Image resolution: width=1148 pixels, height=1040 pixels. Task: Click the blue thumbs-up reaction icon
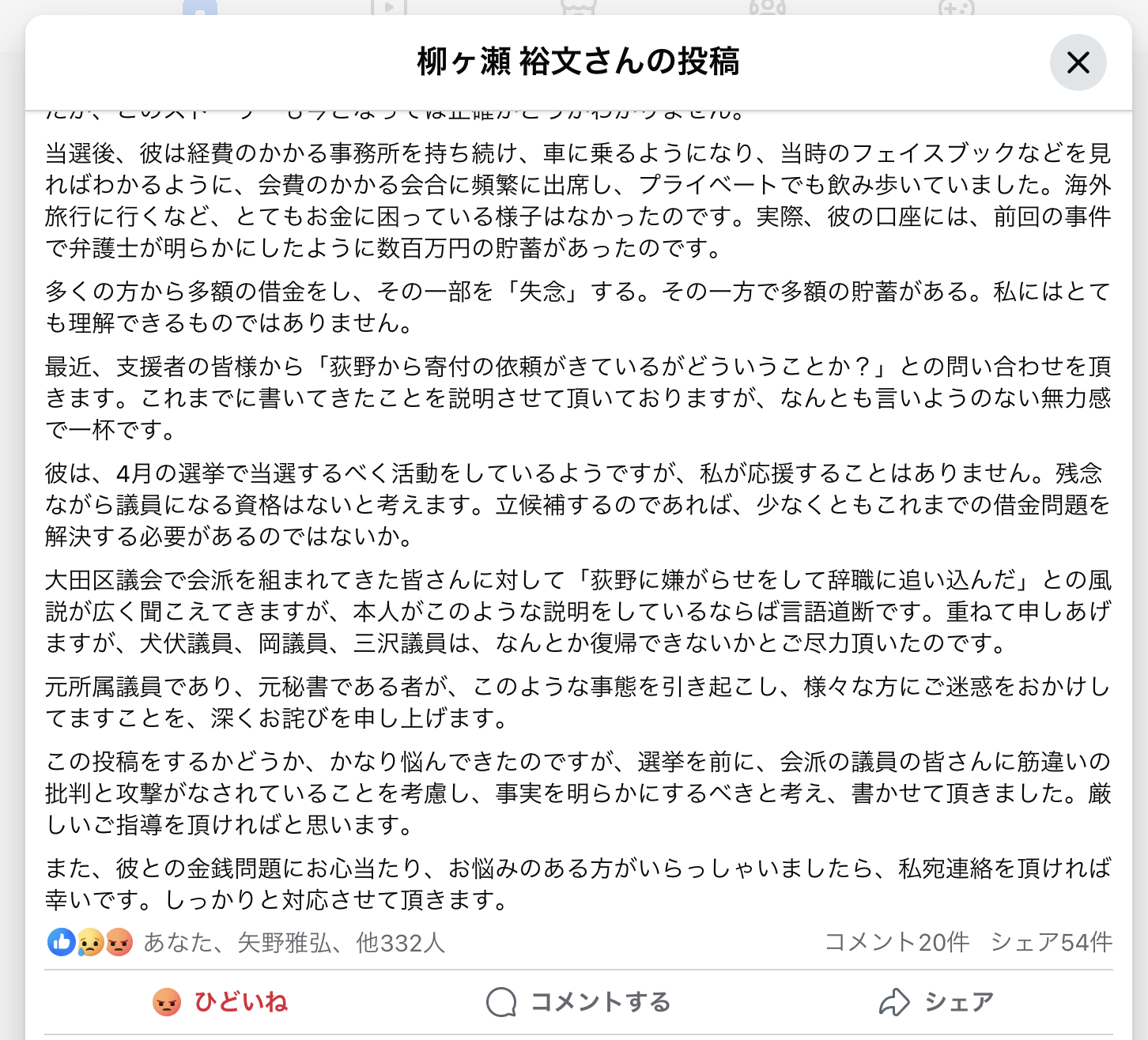pos(61,941)
